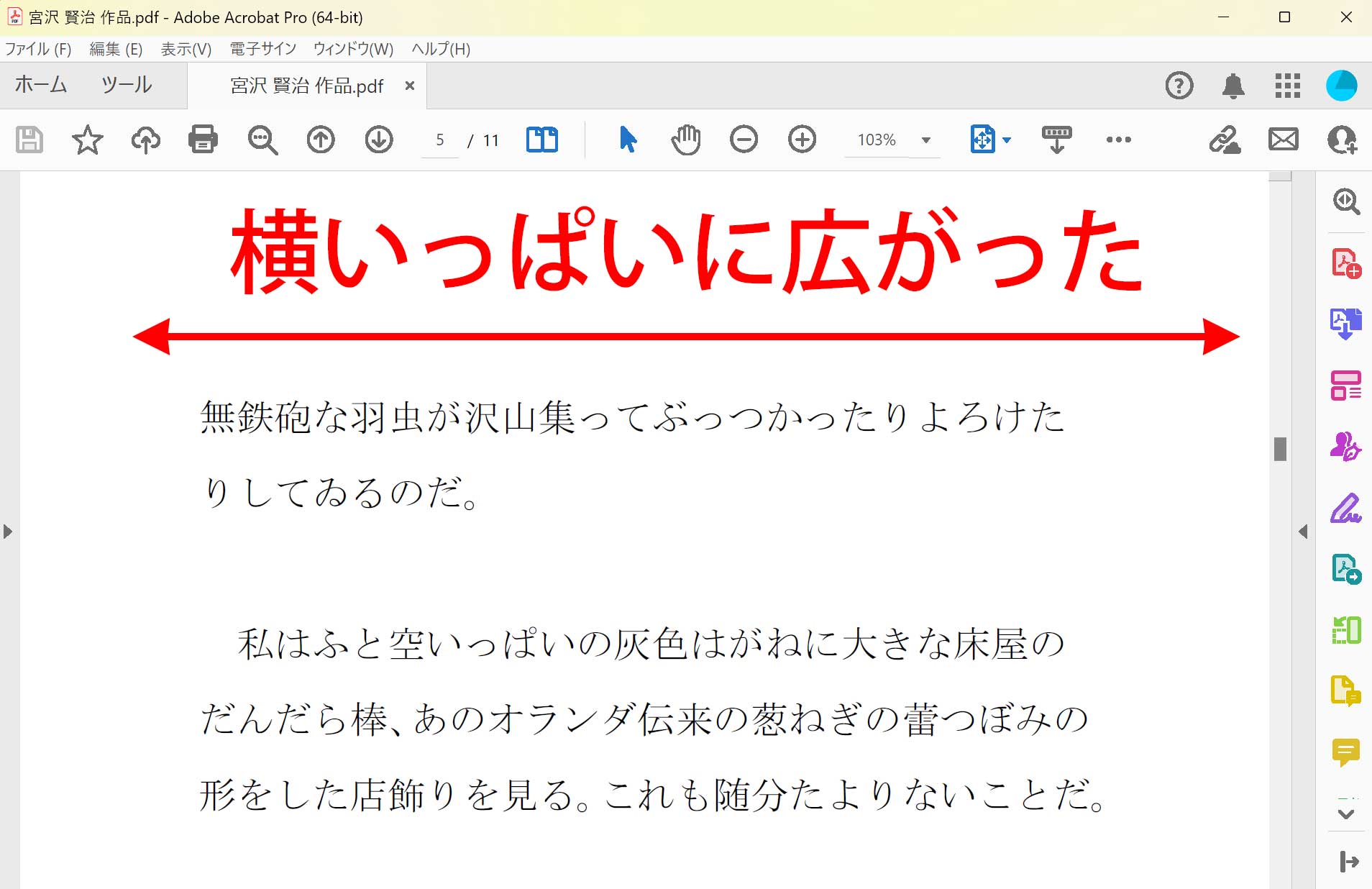The width and height of the screenshot is (1372, 889).
Task: Click the scrollbar up arrow at top
Action: pyautogui.click(x=1280, y=176)
